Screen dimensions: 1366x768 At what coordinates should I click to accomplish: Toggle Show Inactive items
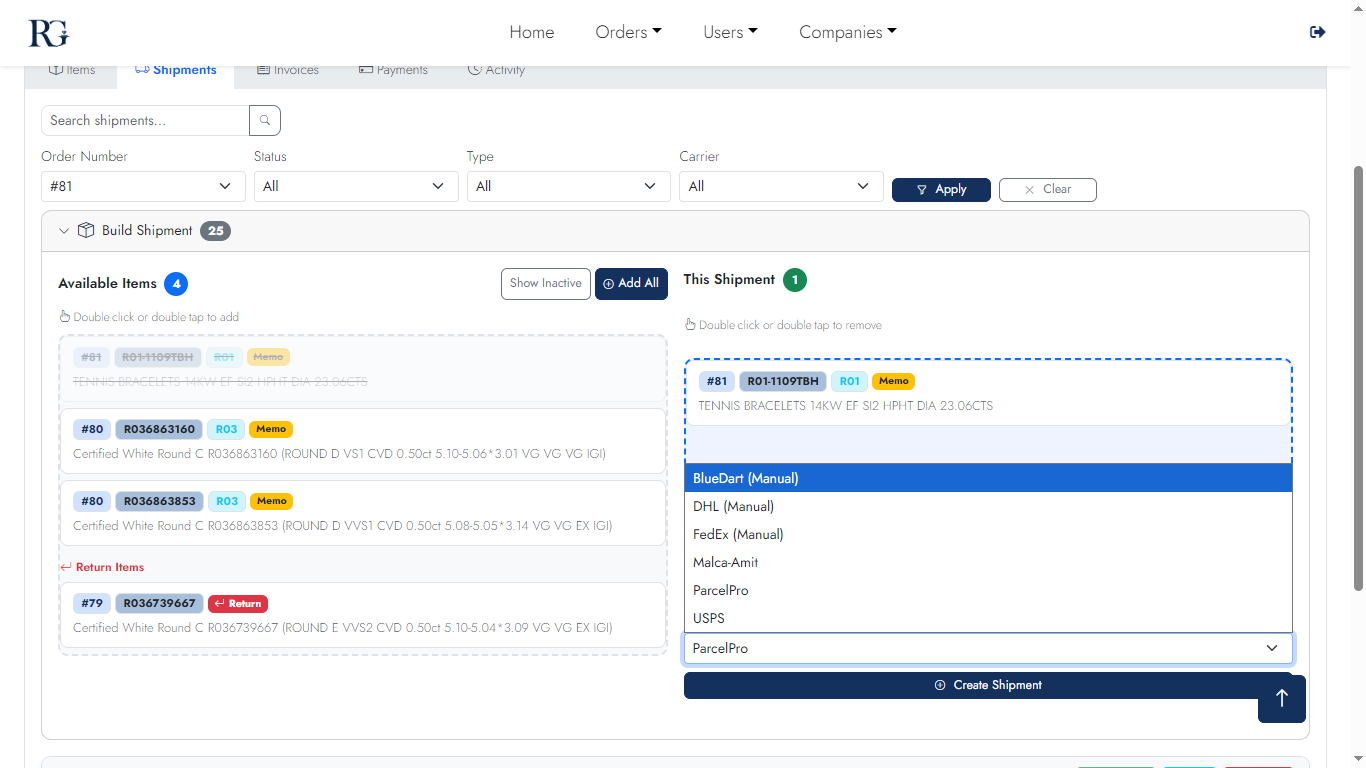[545, 283]
